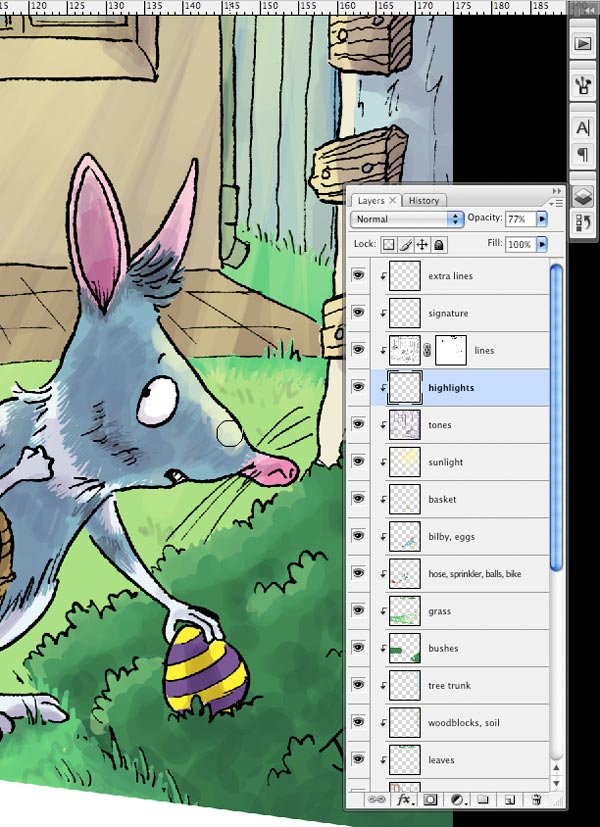Delete layer using trash icon
The width and height of the screenshot is (600, 827).
(x=536, y=800)
